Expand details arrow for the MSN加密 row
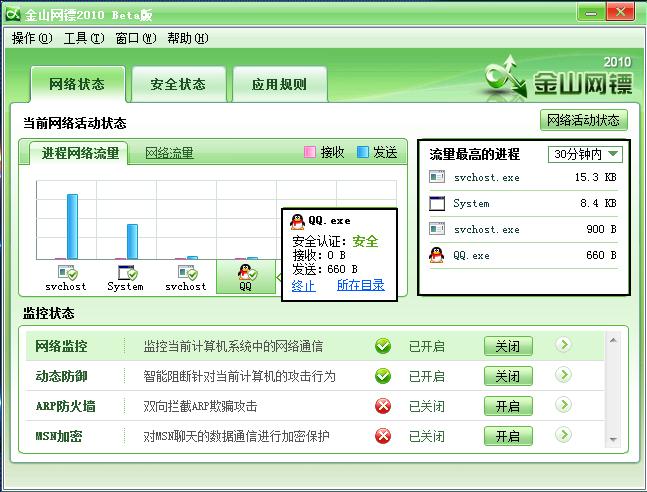This screenshot has width=647, height=492. 563,435
